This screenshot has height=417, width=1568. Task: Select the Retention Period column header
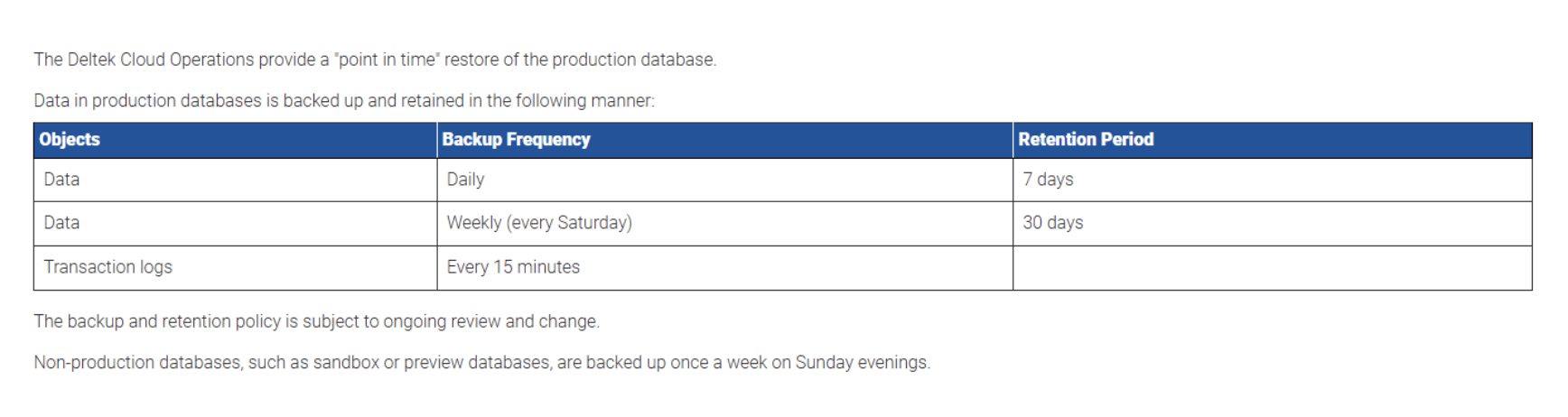(x=1086, y=140)
